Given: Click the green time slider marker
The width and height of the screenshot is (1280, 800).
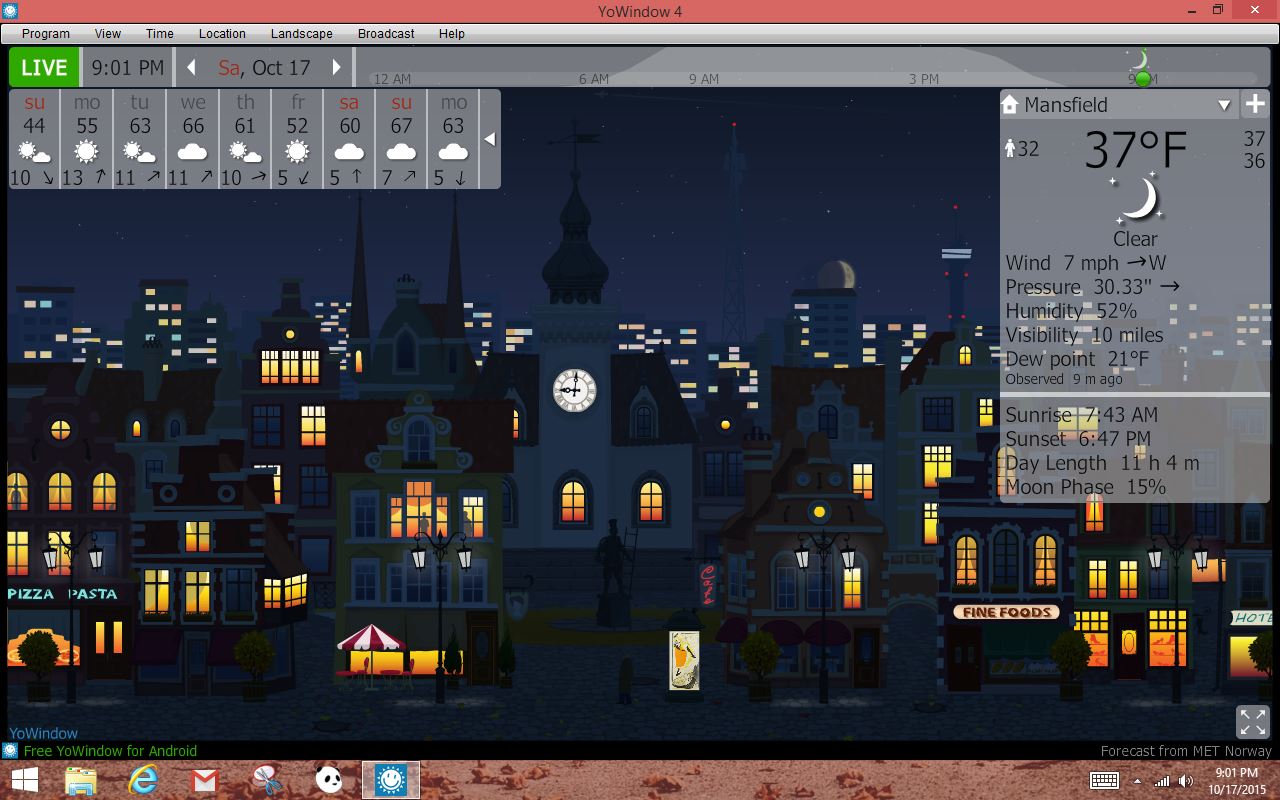Looking at the screenshot, I should point(1142,79).
